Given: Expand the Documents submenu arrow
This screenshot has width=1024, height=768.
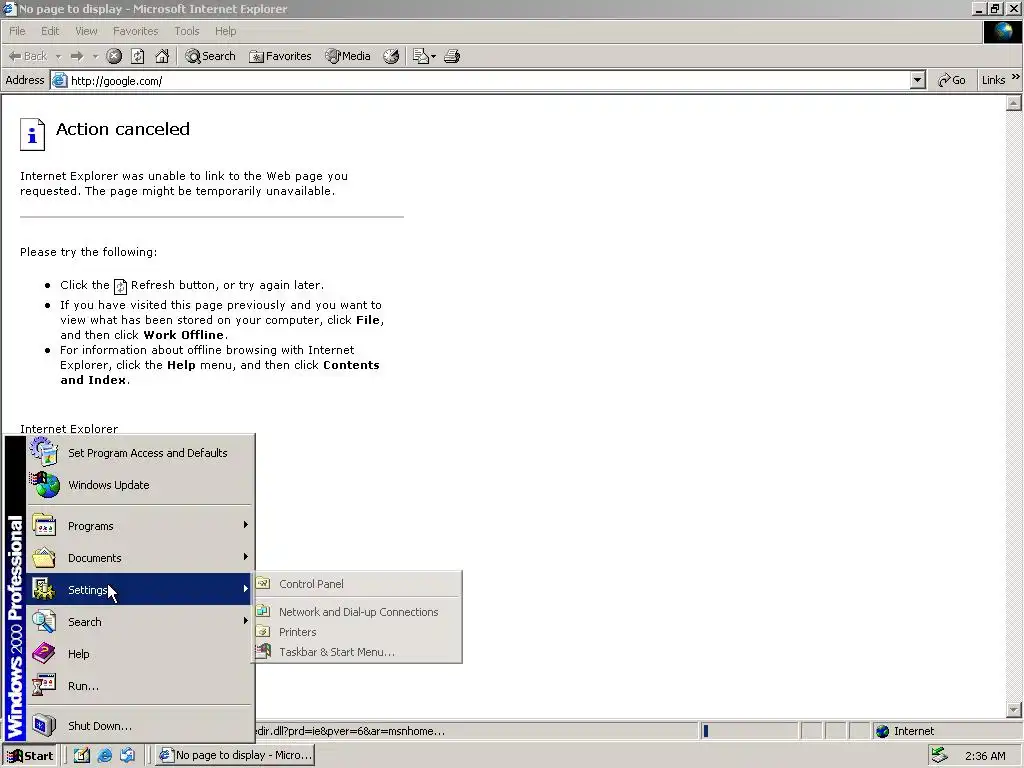Looking at the screenshot, I should point(246,556).
